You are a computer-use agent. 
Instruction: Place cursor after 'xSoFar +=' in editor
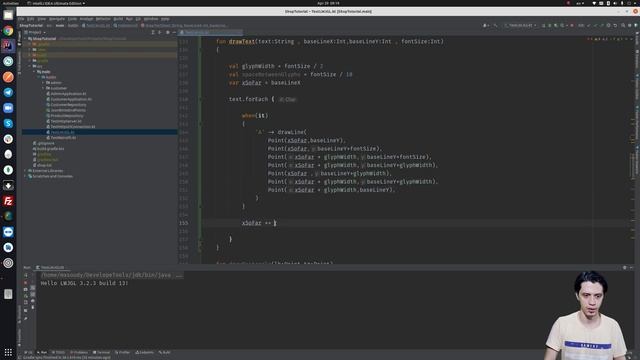click(275, 223)
